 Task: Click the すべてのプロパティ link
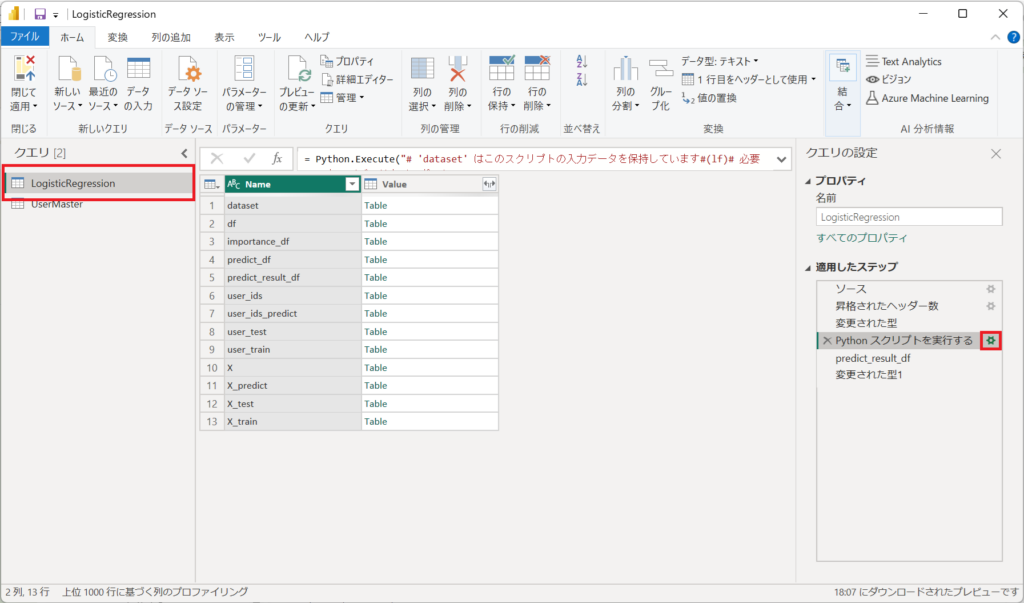point(861,238)
